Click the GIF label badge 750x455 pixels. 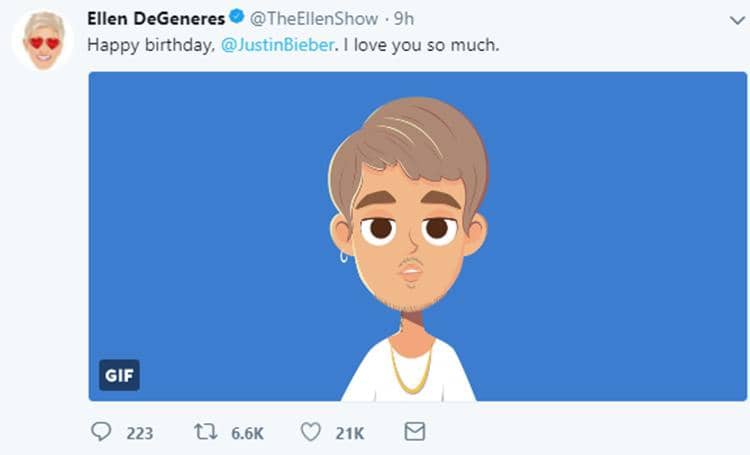[x=118, y=375]
